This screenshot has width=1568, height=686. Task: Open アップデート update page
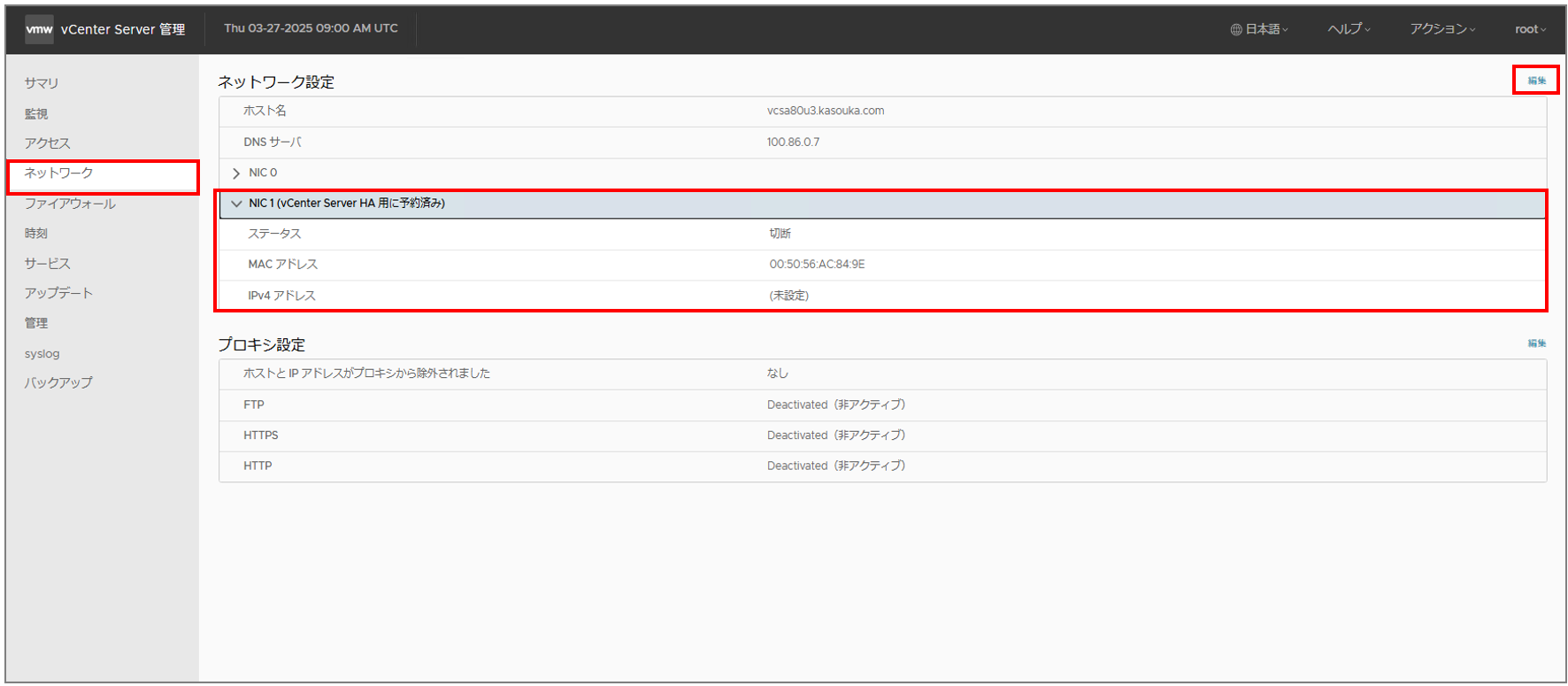[x=58, y=293]
